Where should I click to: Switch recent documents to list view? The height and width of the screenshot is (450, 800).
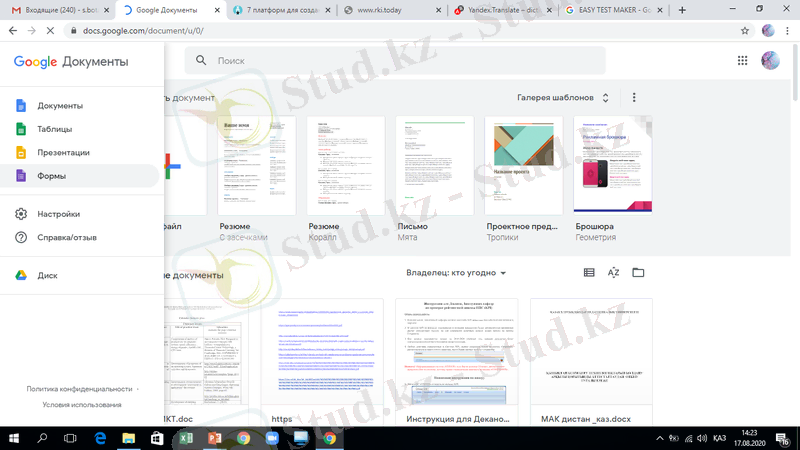click(589, 273)
